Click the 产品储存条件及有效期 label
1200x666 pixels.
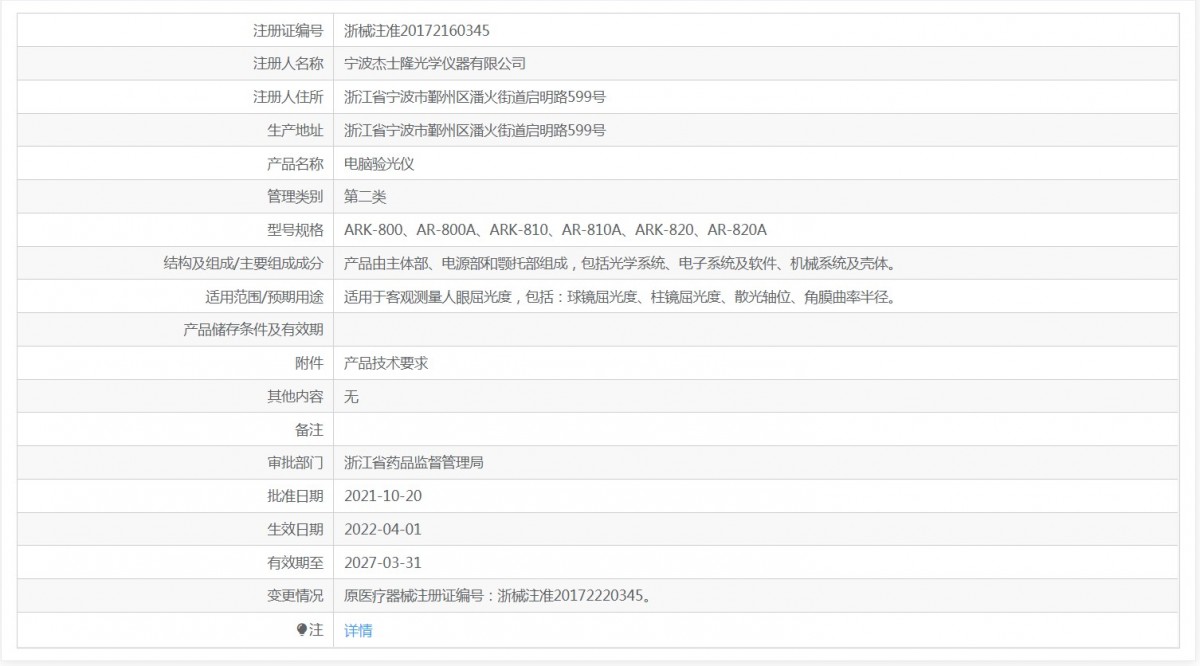pos(254,330)
